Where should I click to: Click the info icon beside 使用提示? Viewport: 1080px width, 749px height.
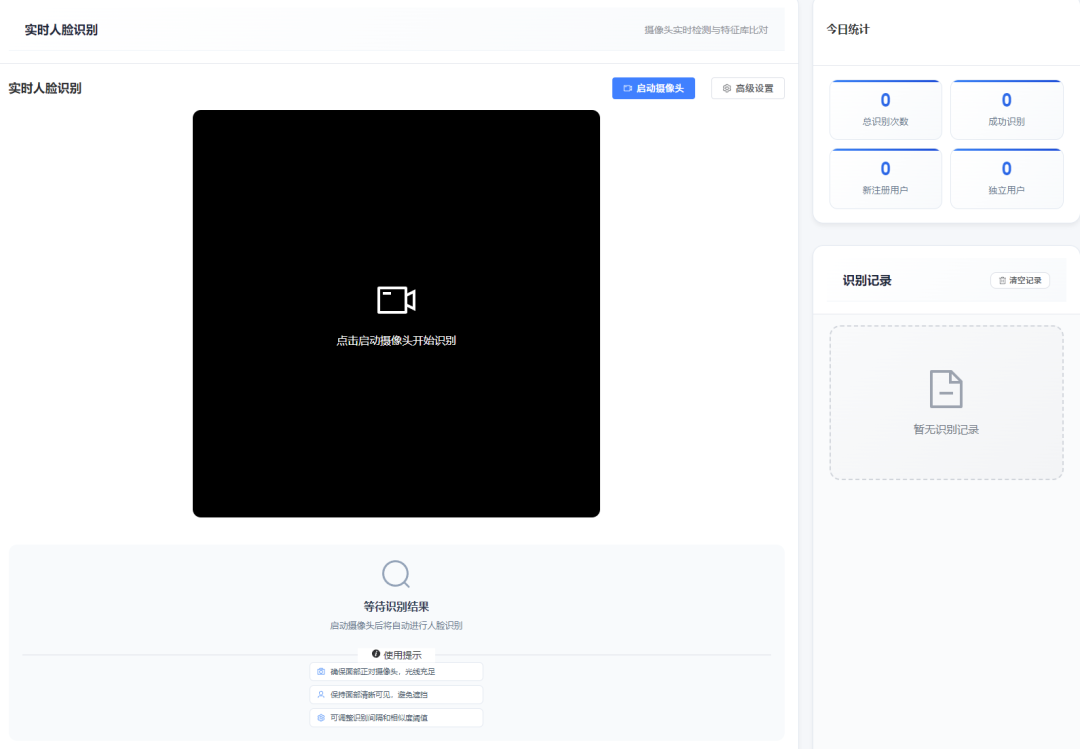375,654
